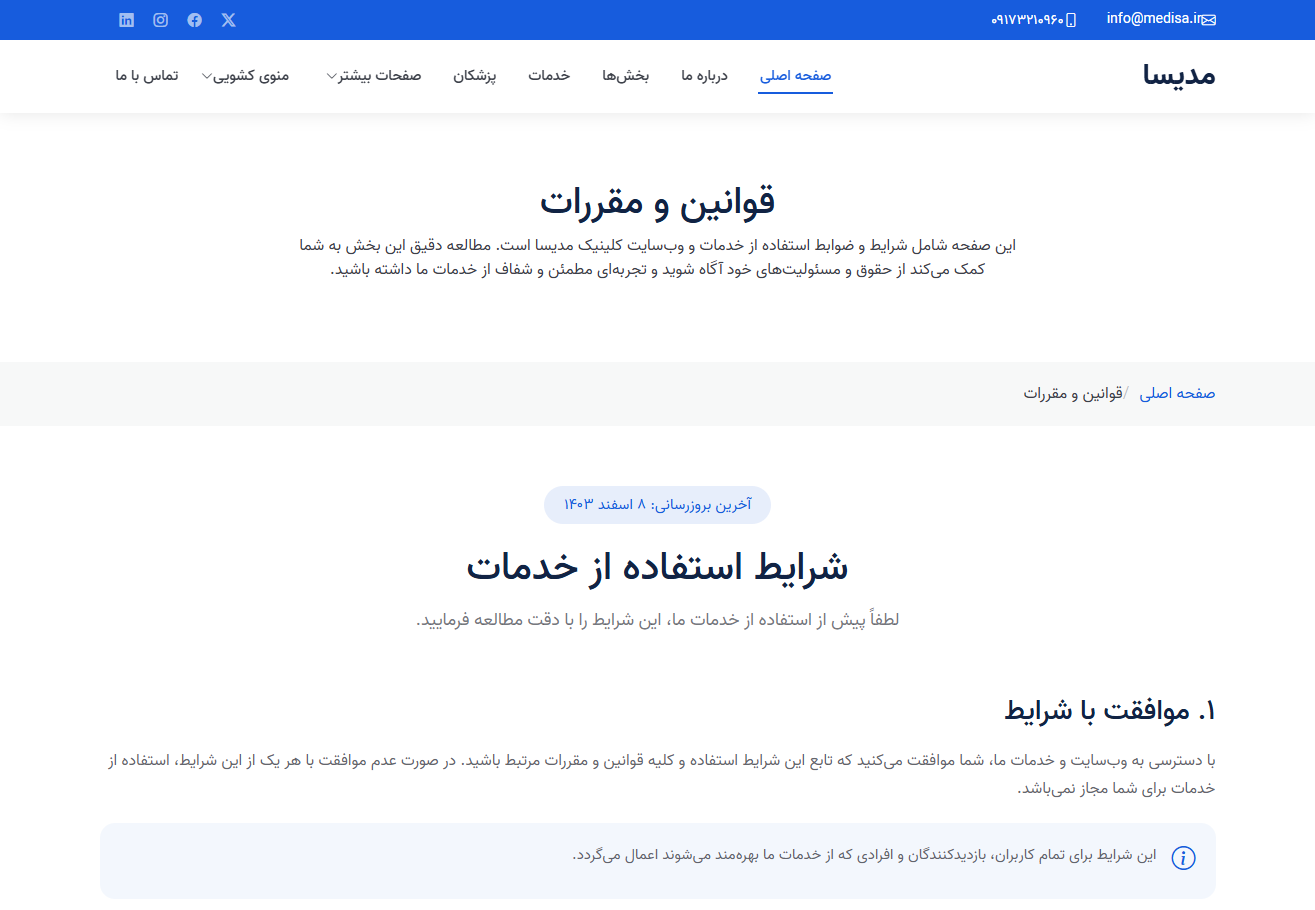Open the درباره ما menu item
1315x910 pixels.
[x=703, y=75]
